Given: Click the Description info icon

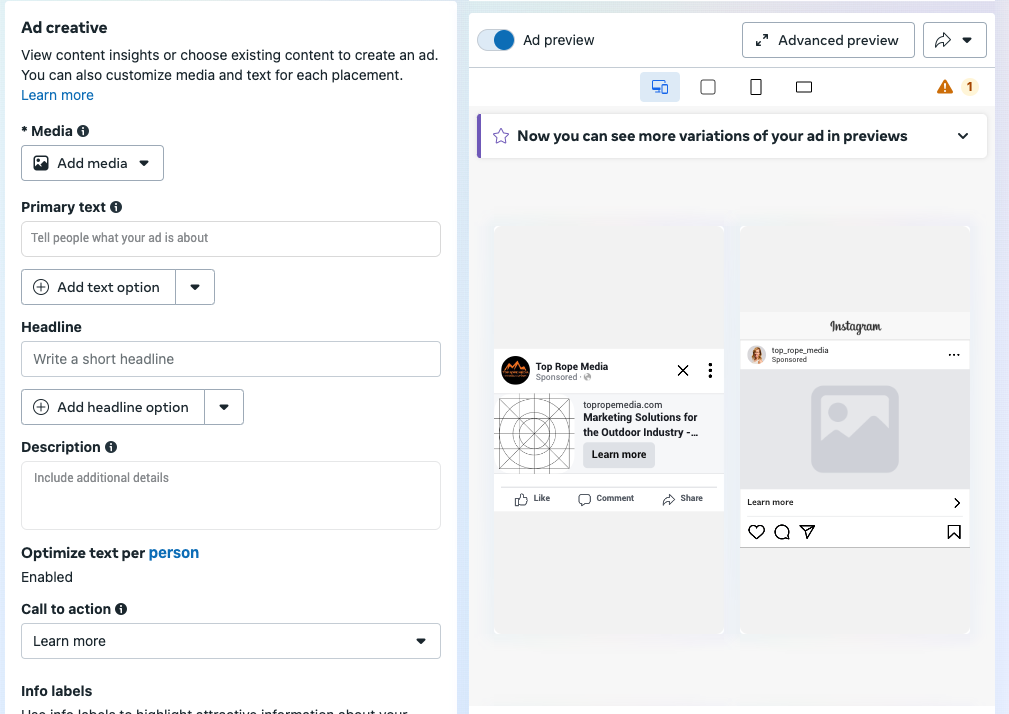Looking at the screenshot, I should click(x=111, y=447).
